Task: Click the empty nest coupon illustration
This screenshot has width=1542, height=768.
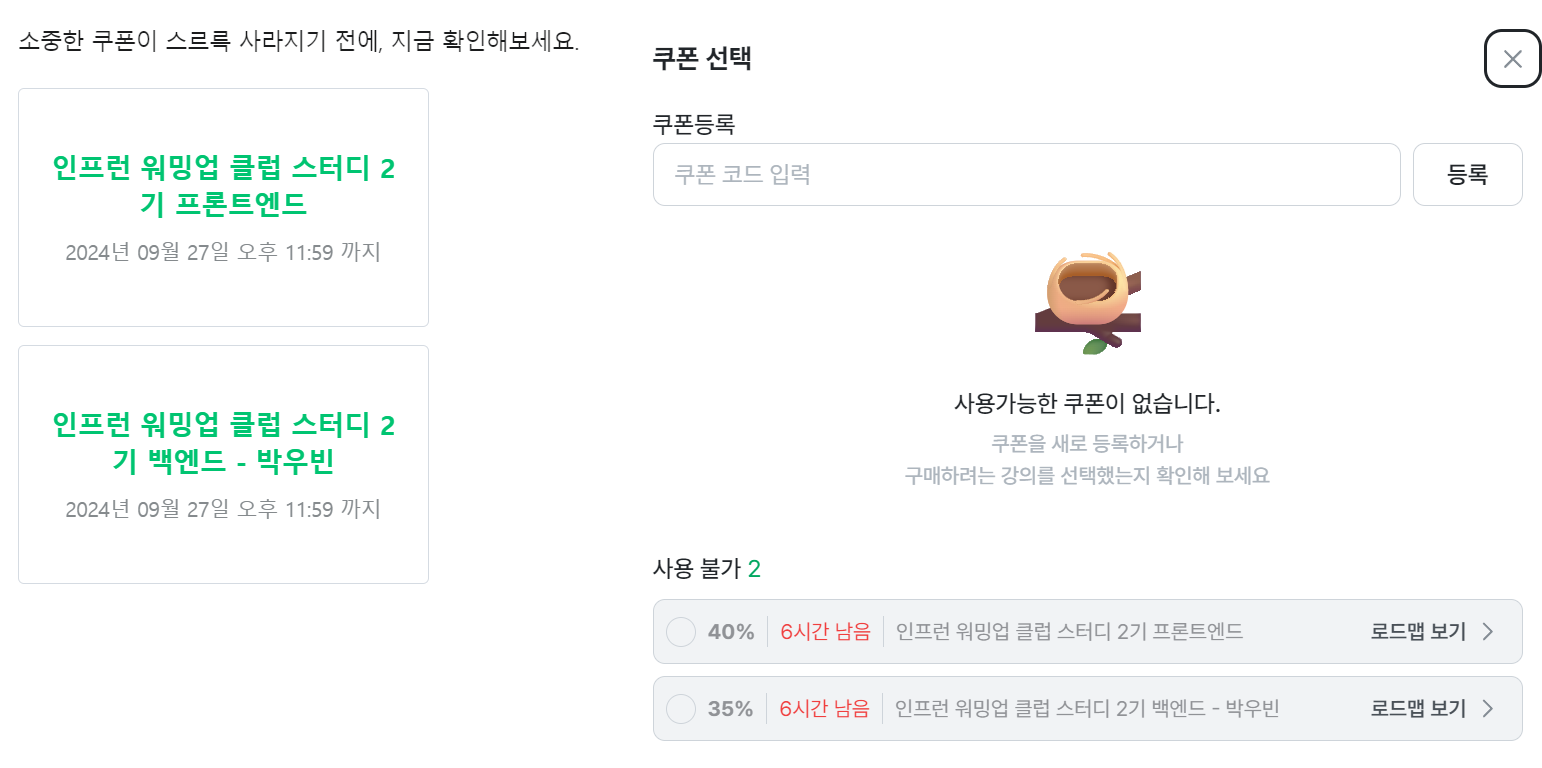Action: tap(1087, 302)
